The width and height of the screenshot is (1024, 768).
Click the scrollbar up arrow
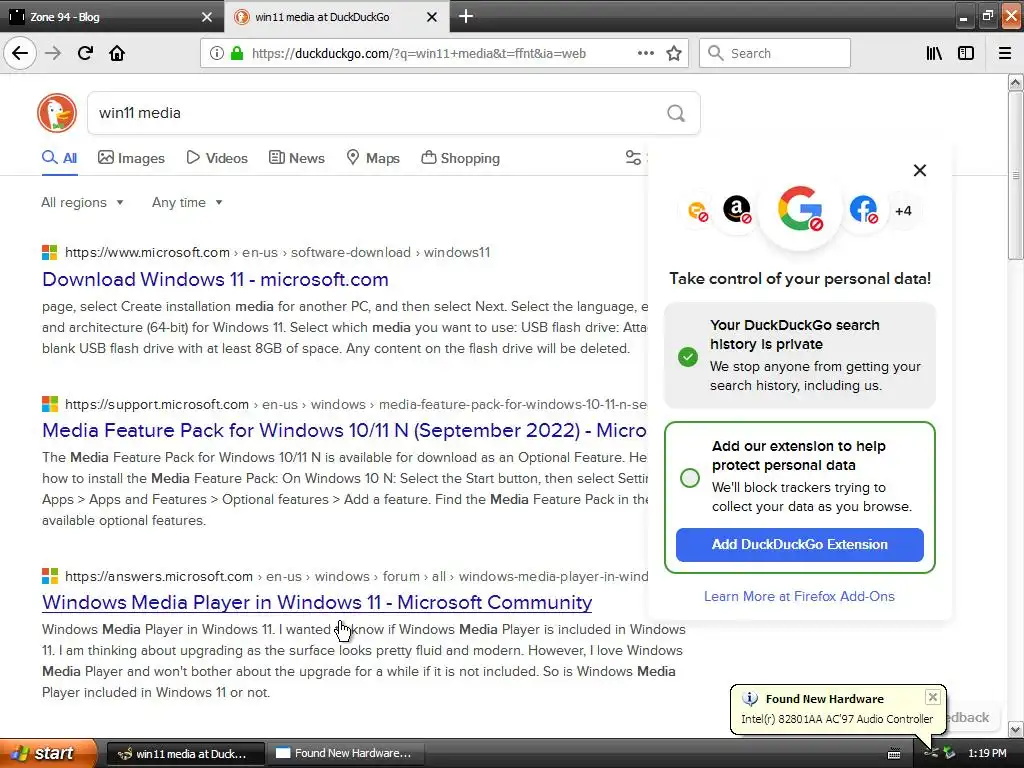click(1015, 82)
